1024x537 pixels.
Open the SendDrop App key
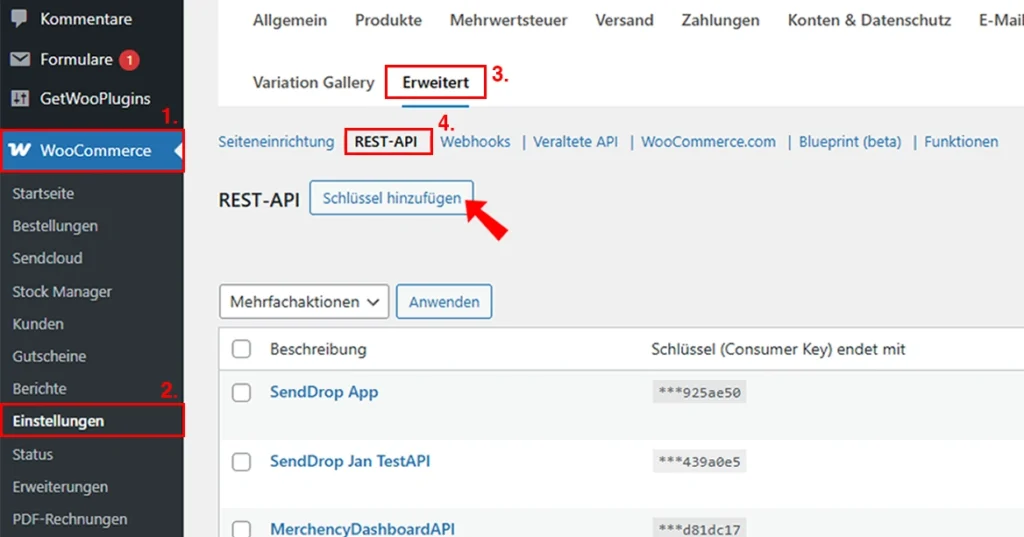(324, 392)
